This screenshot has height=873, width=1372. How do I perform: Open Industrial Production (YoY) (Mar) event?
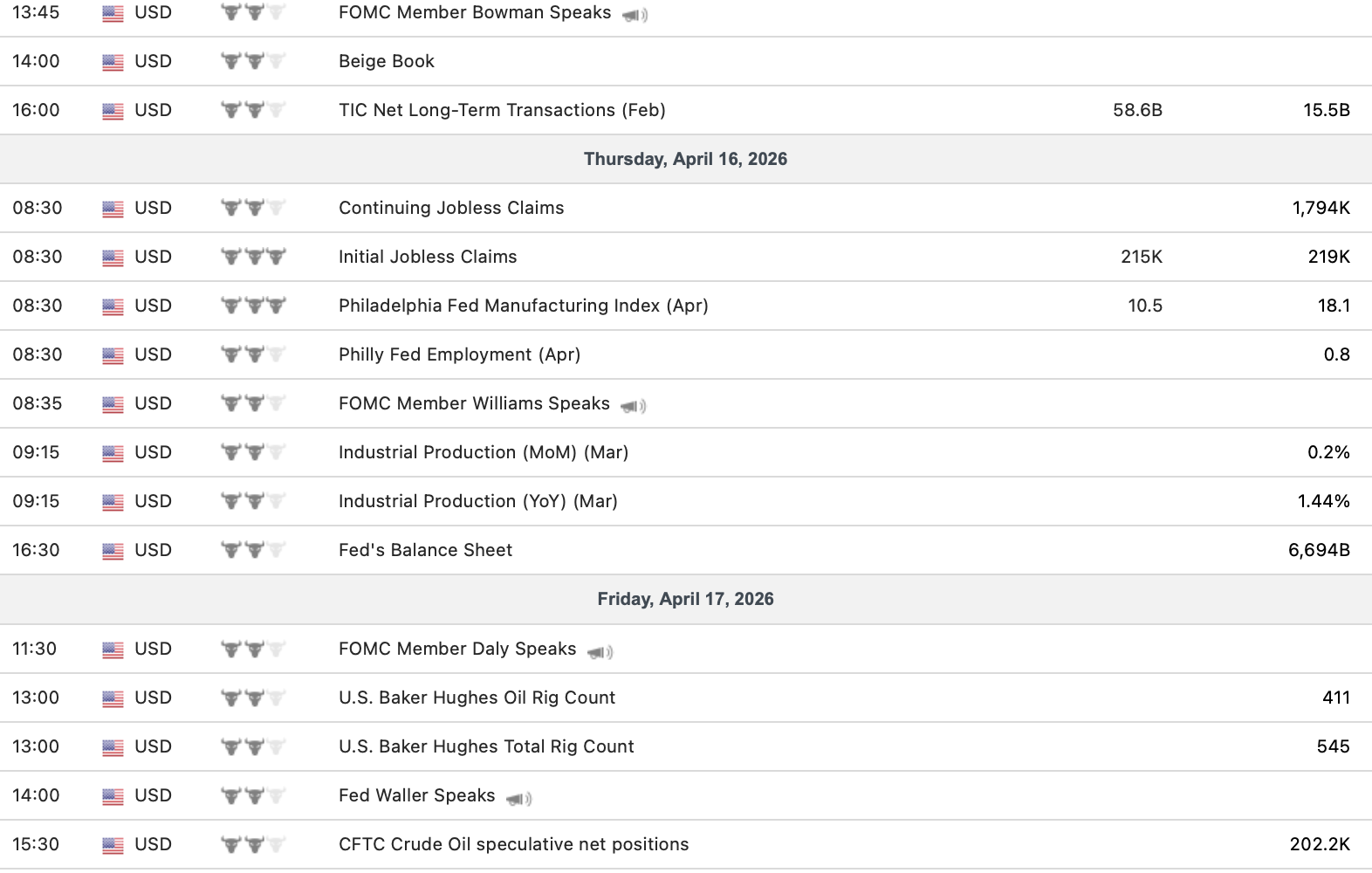point(478,501)
